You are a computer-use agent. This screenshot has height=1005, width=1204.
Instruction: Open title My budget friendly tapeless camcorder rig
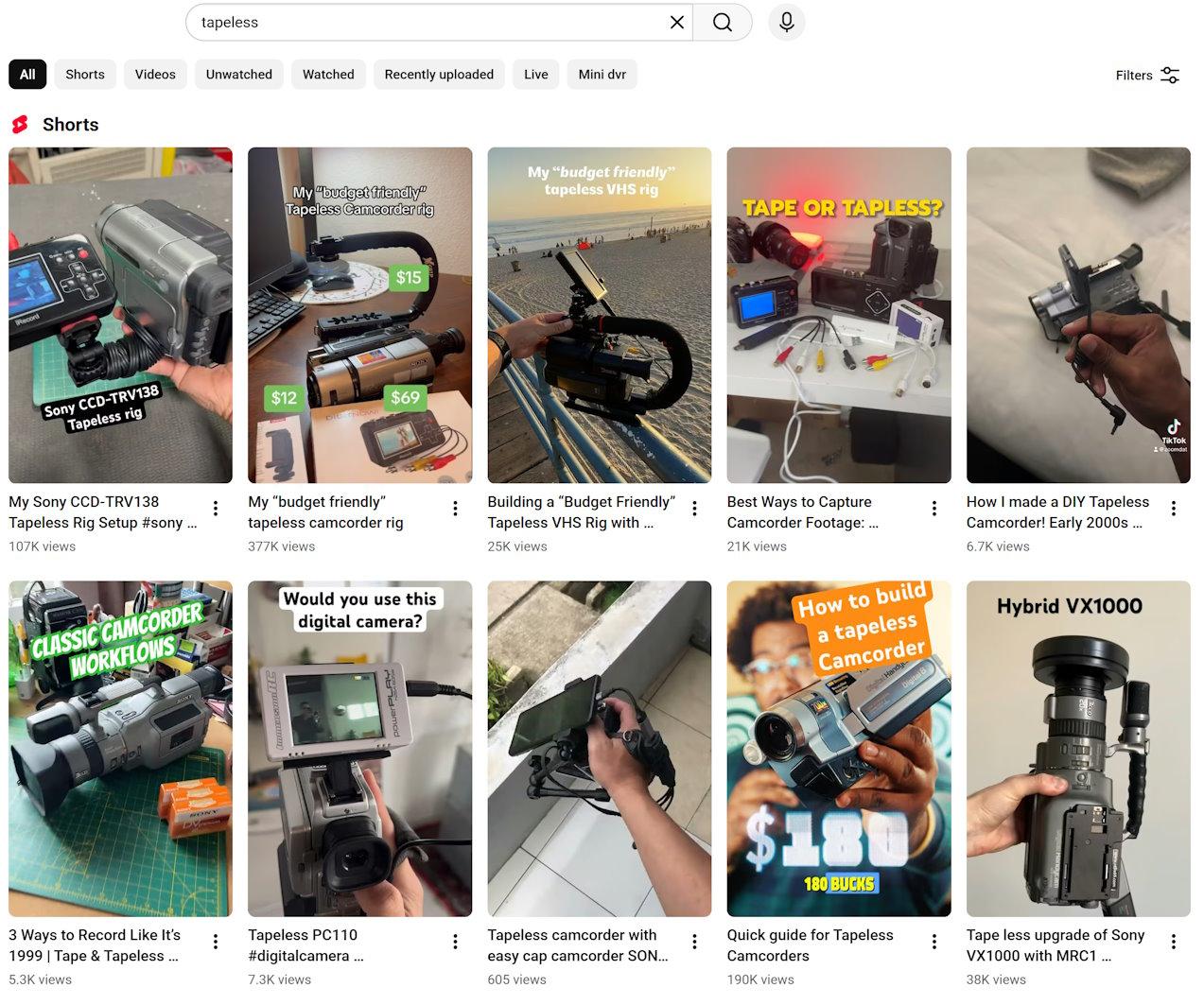pos(325,512)
